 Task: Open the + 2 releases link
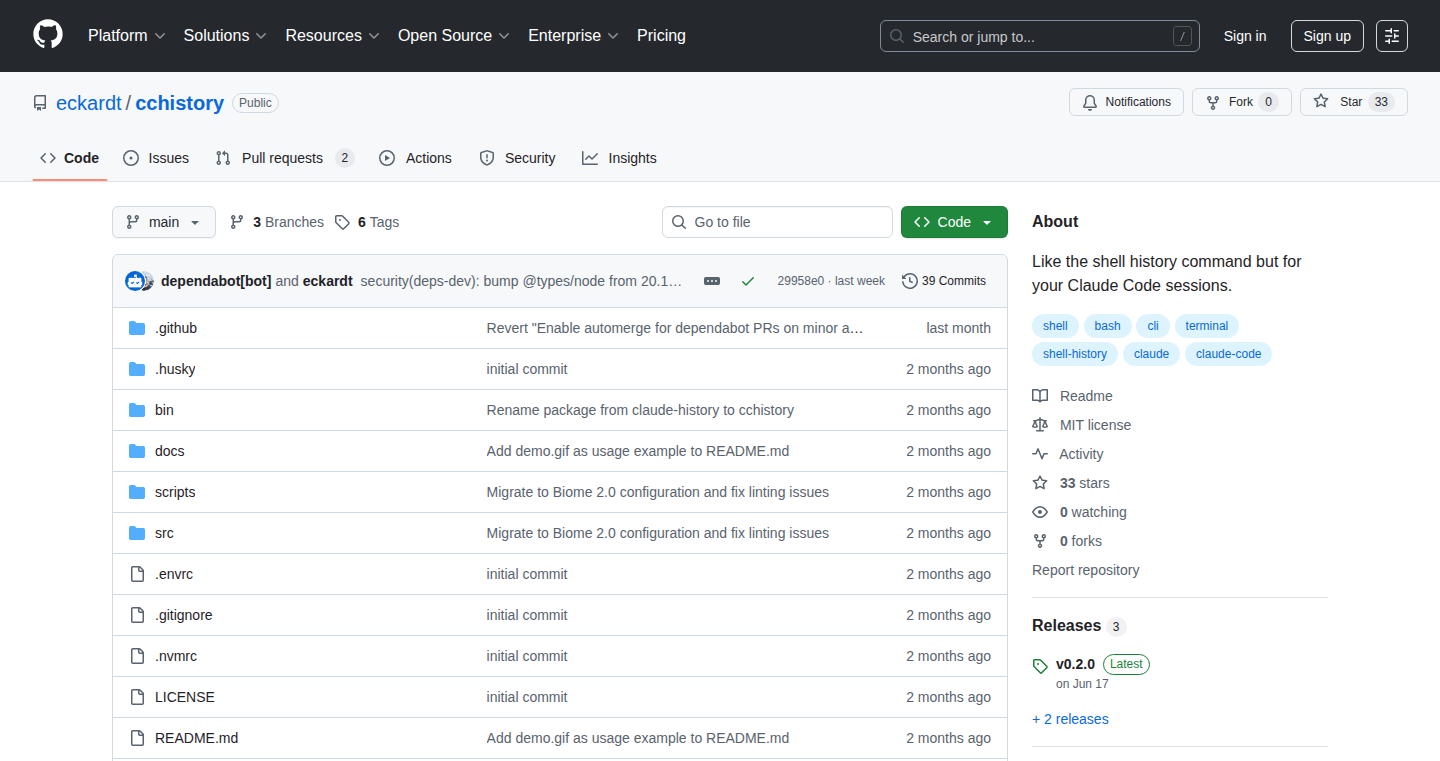coord(1070,719)
